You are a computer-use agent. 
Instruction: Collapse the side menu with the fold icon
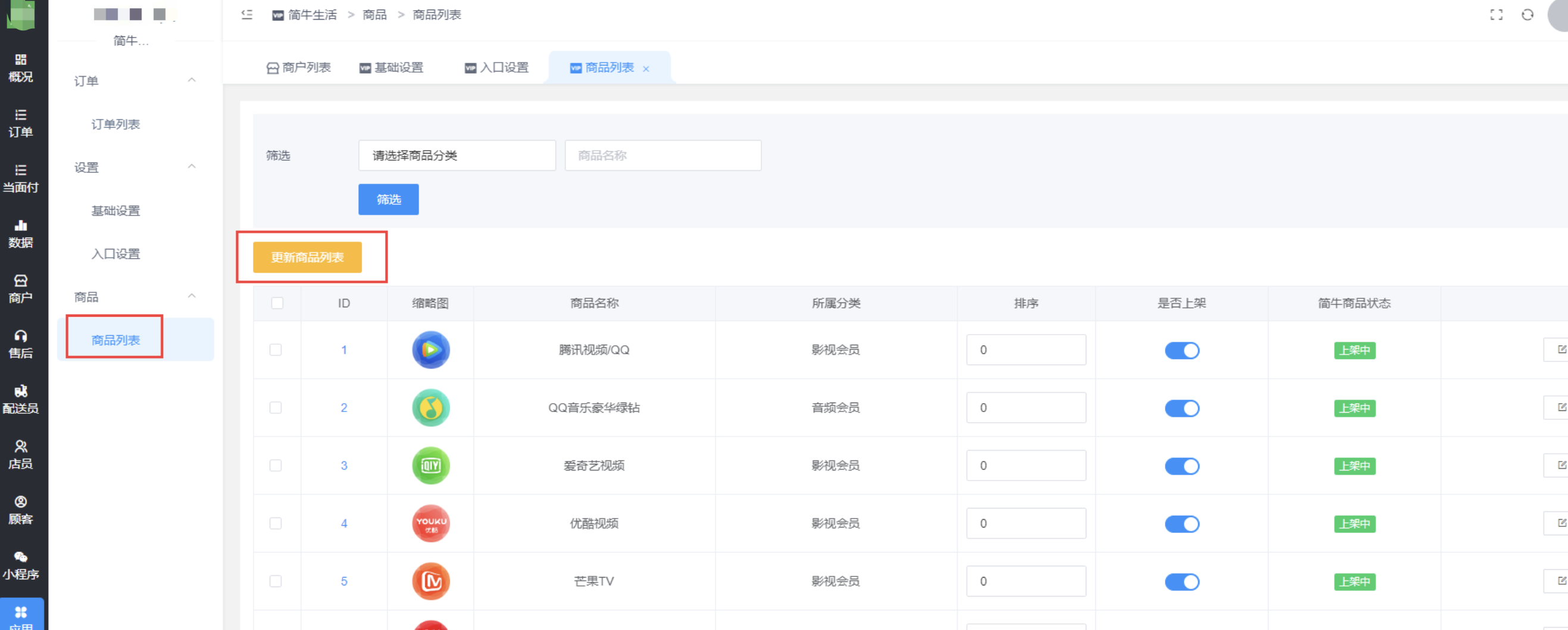(x=246, y=15)
